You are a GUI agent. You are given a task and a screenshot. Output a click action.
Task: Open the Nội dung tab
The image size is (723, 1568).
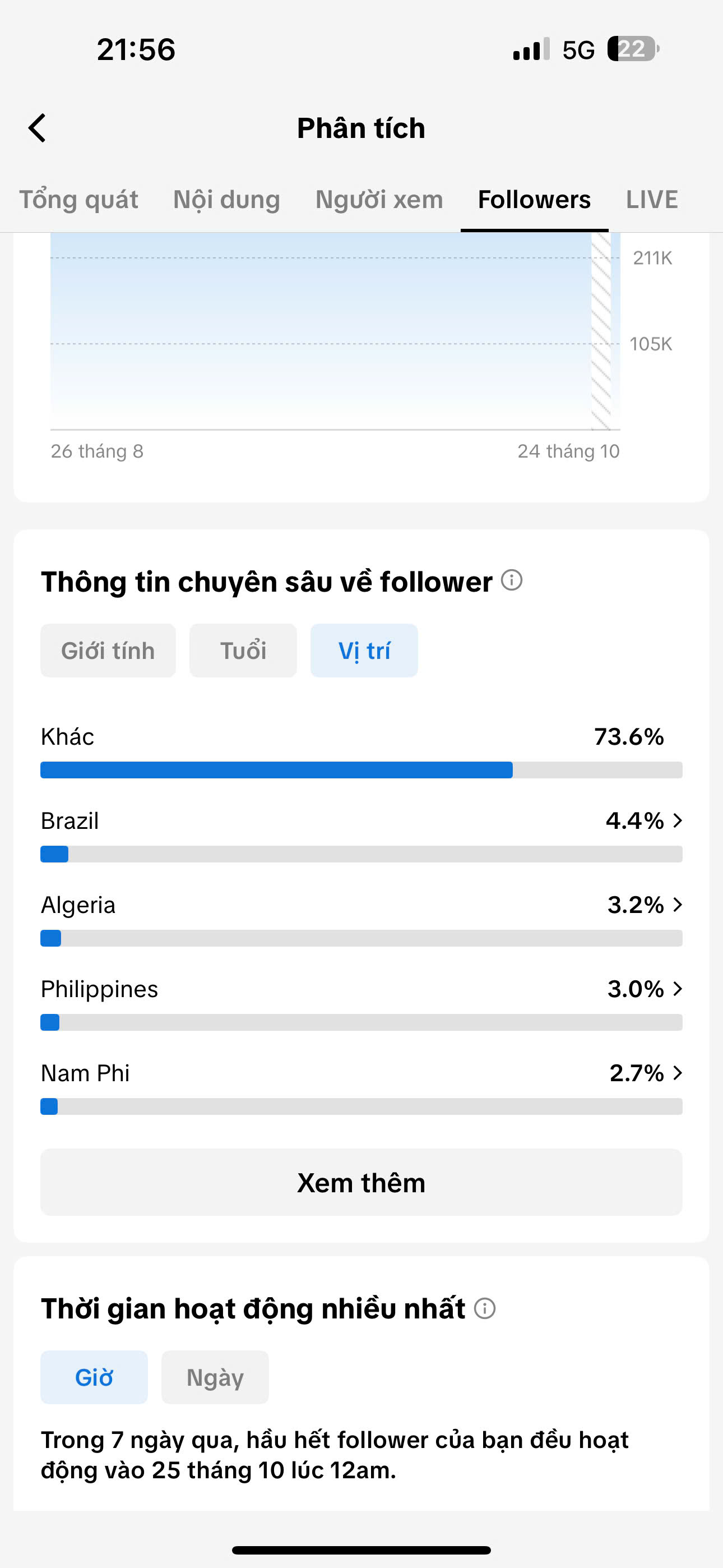tap(226, 200)
